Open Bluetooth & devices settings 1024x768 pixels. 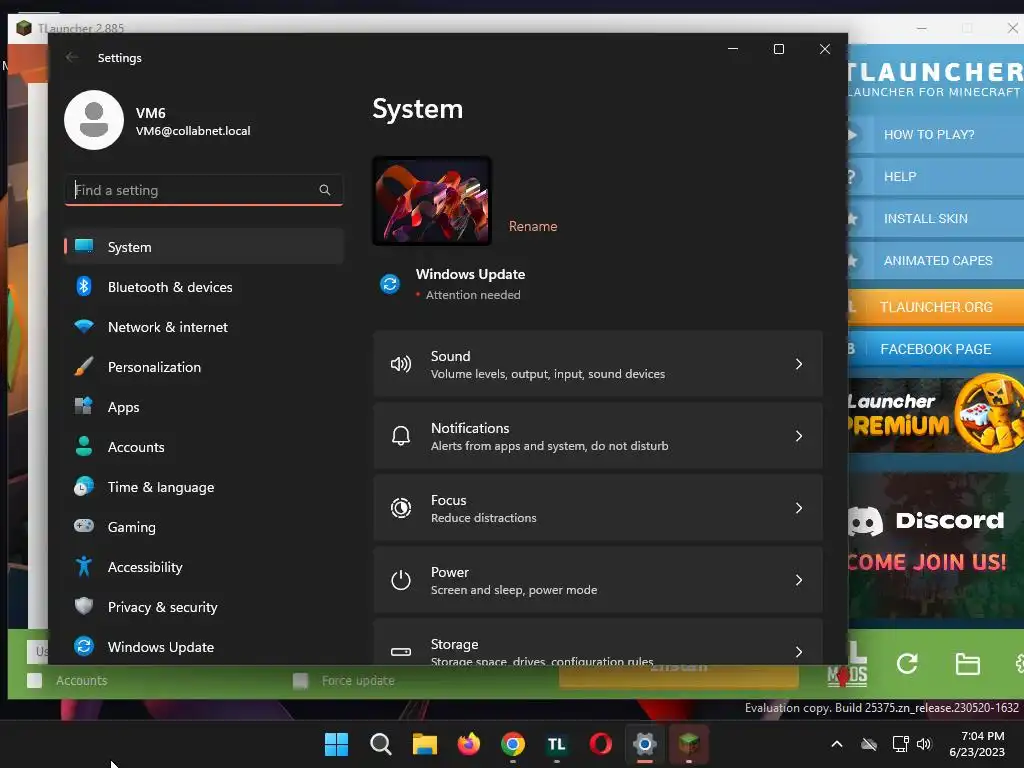[204, 287]
